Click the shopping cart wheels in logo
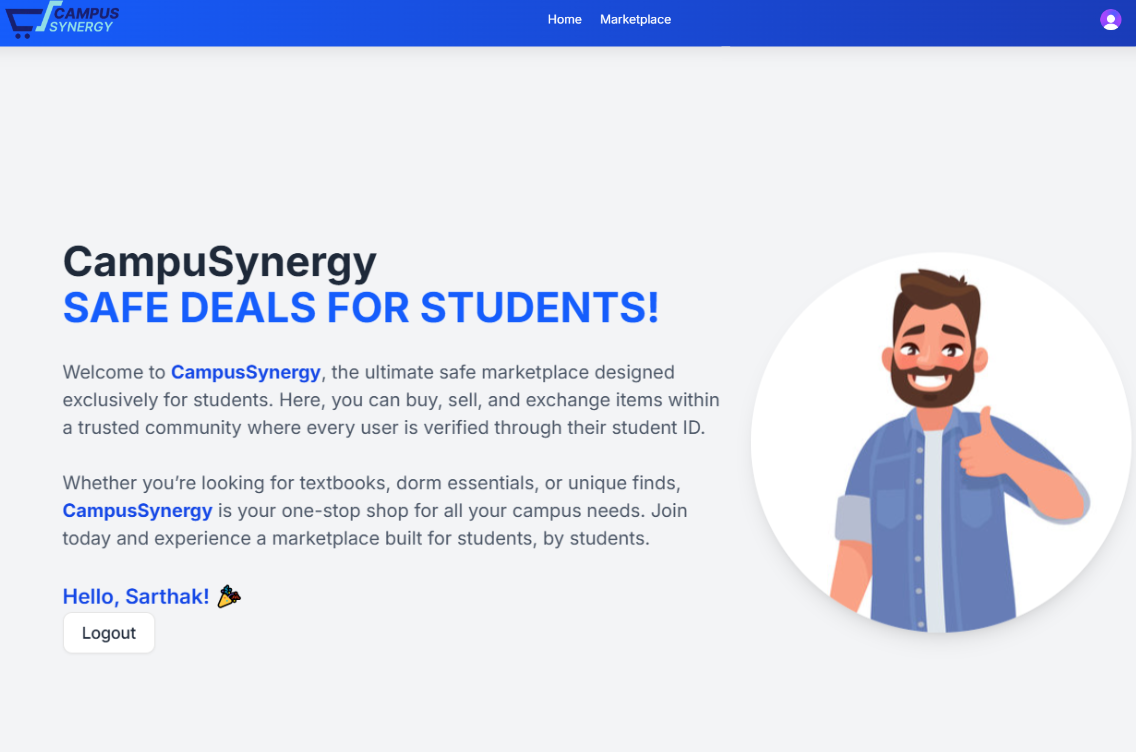Viewport: 1136px width, 752px height. click(22, 35)
